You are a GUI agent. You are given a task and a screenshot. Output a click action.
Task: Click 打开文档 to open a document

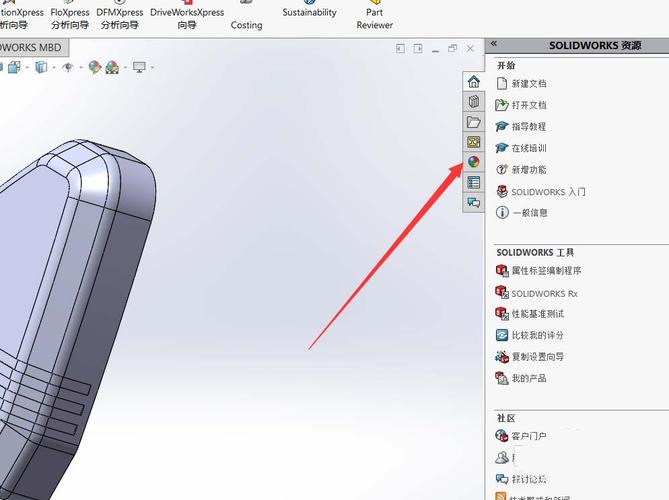[521, 105]
